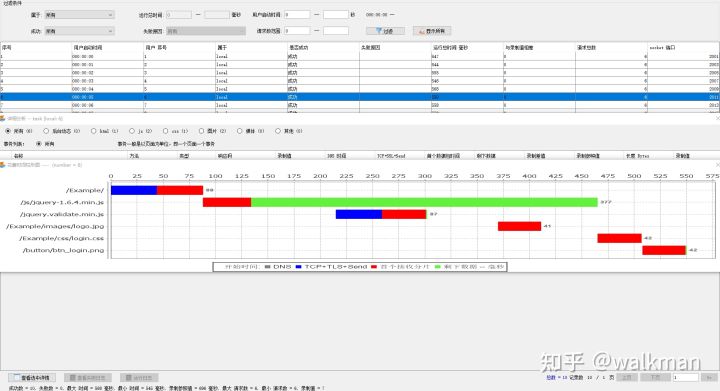720x391 pixels.
Task: Open the first filter dropdown at top left
Action: (x=79, y=15)
